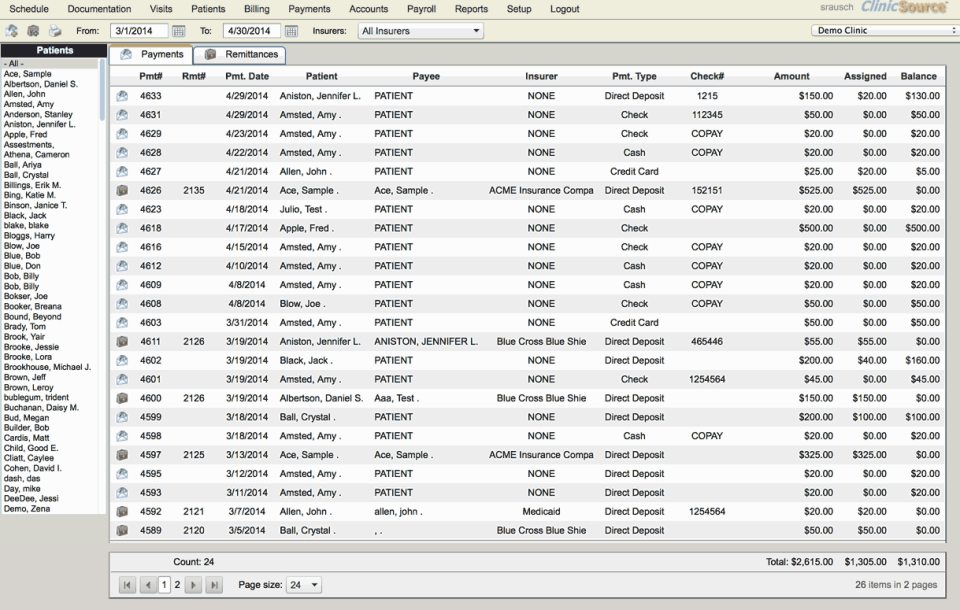This screenshot has height=610, width=960.
Task: Click the '$500.00' amount for payment 4618
Action: 816,228
